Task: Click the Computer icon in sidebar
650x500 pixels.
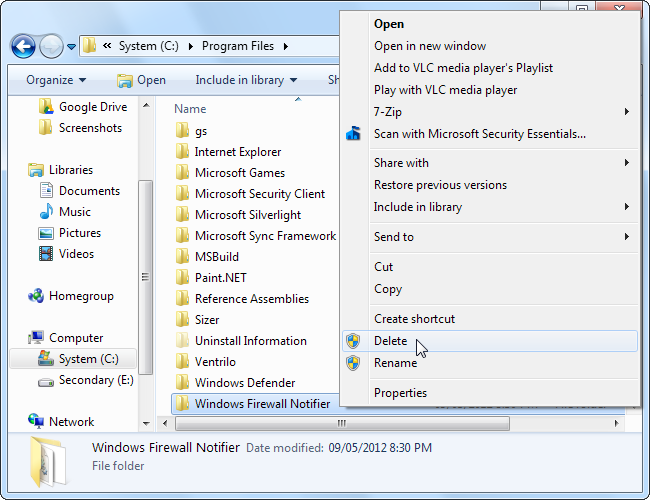Action: point(36,337)
